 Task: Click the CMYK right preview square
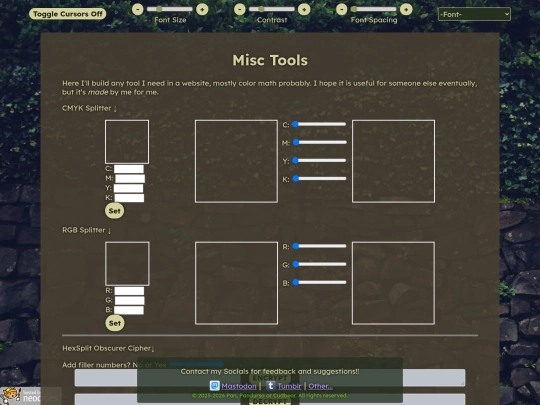[x=393, y=161]
